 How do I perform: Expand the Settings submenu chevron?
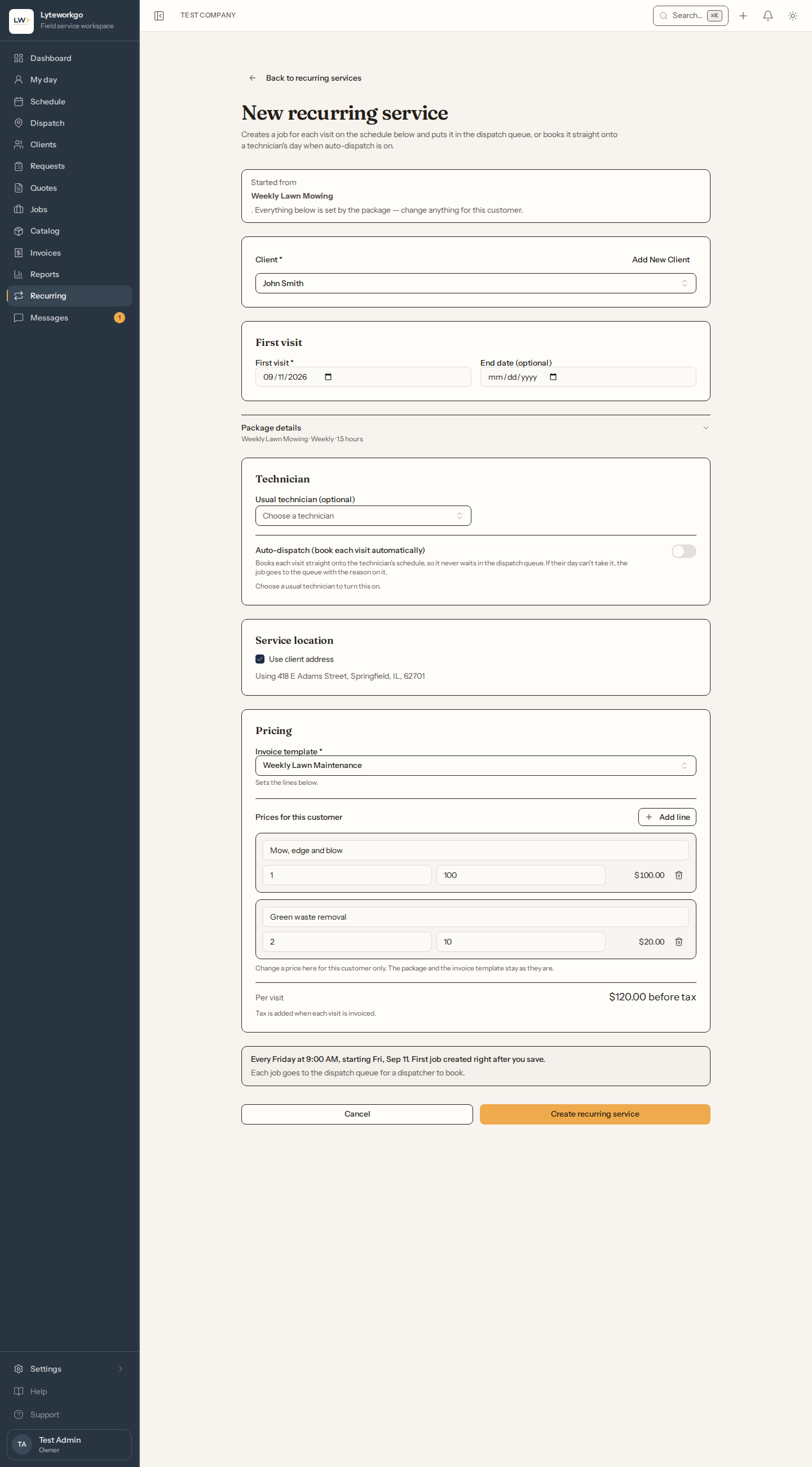pos(121,1368)
